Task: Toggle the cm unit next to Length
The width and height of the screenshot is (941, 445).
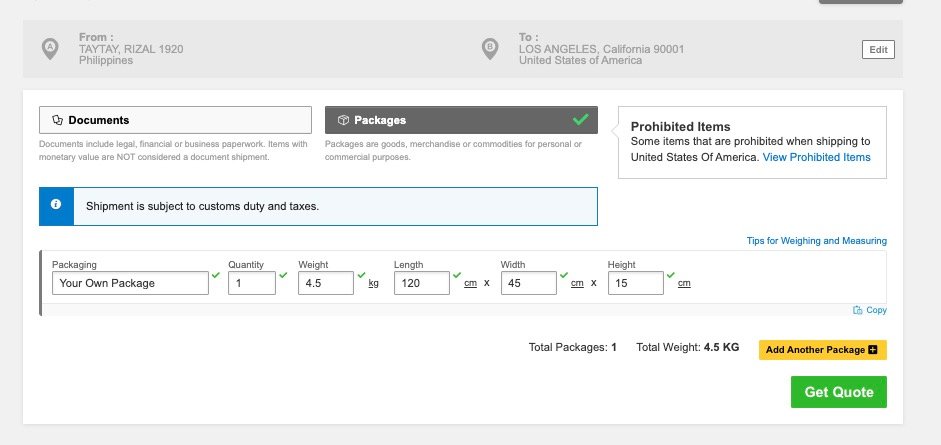Action: [470, 284]
